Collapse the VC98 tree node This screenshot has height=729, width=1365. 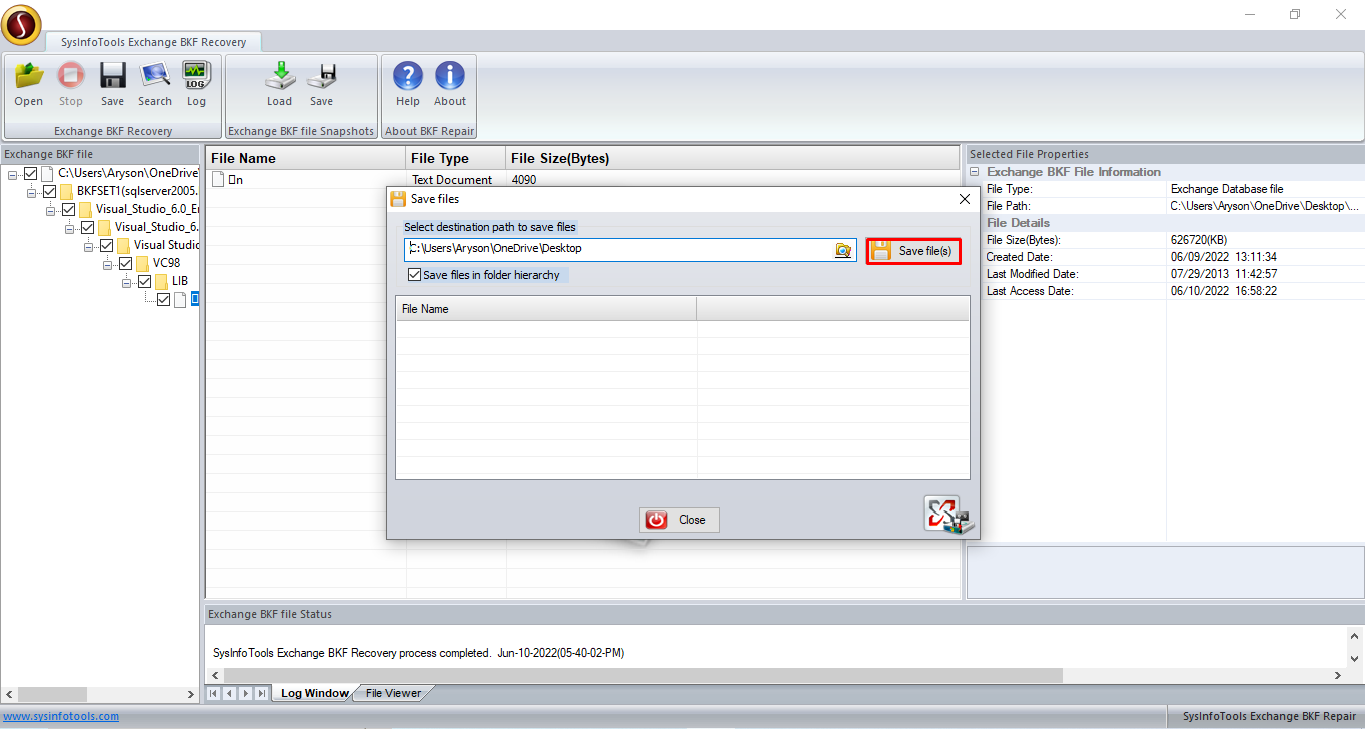click(x=108, y=264)
